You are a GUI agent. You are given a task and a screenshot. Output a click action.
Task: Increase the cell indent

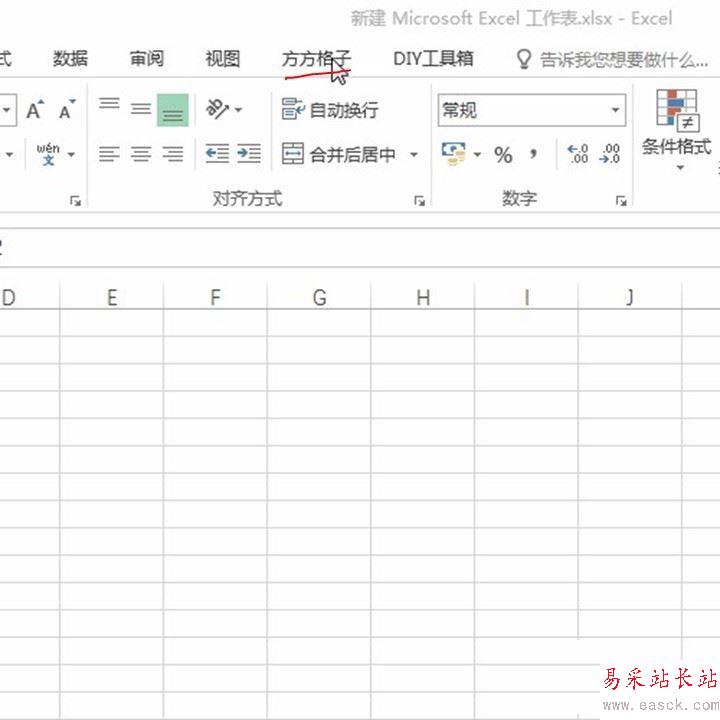249,154
